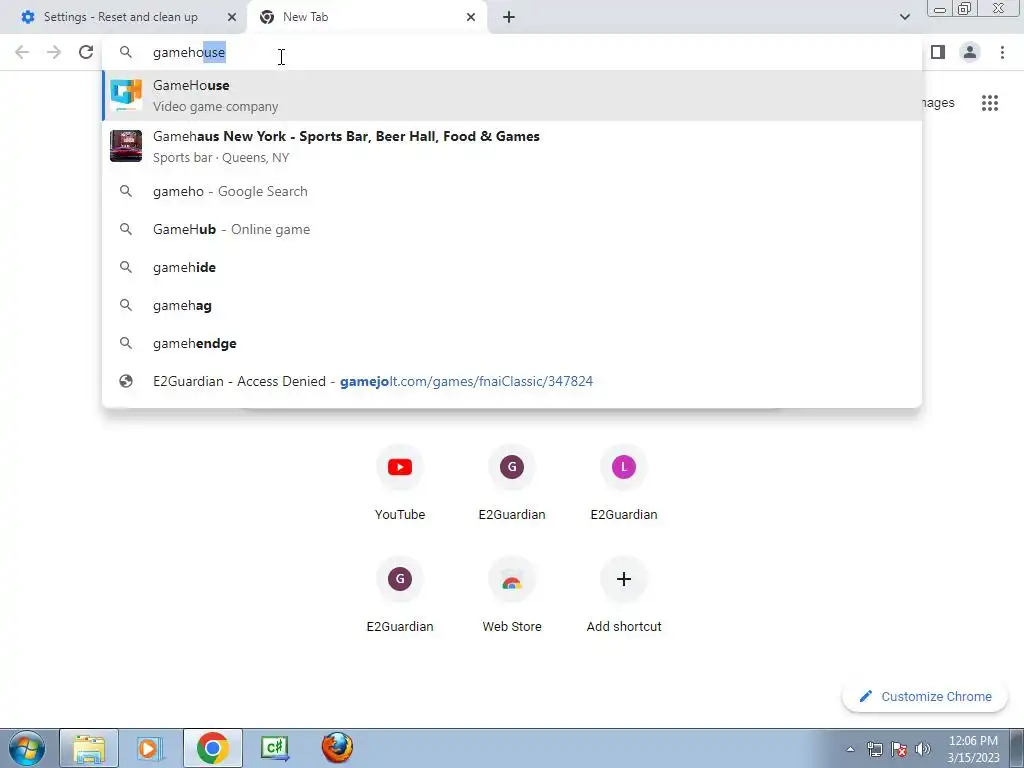Open the clock showing 12:06 PM
Image resolution: width=1024 pixels, height=768 pixels.
(x=973, y=749)
